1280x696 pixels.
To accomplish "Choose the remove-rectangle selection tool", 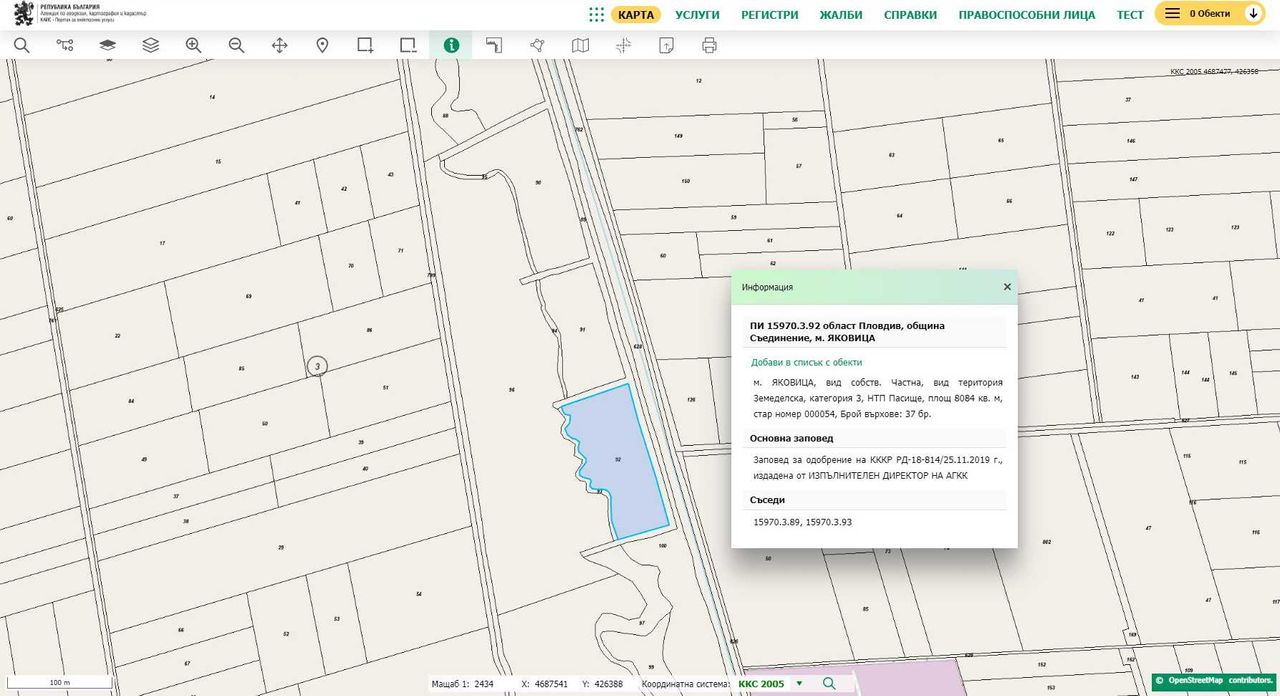I will [x=408, y=45].
